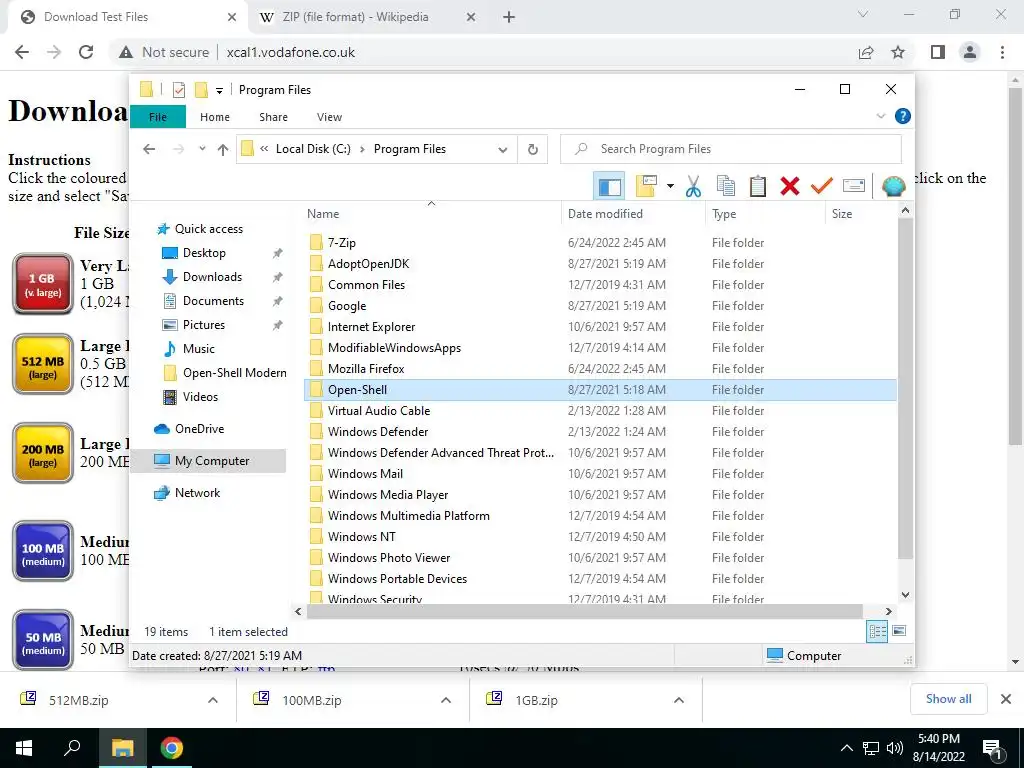Viewport: 1024px width, 768px height.
Task: Open recent locations dropdown arrow
Action: tap(202, 149)
